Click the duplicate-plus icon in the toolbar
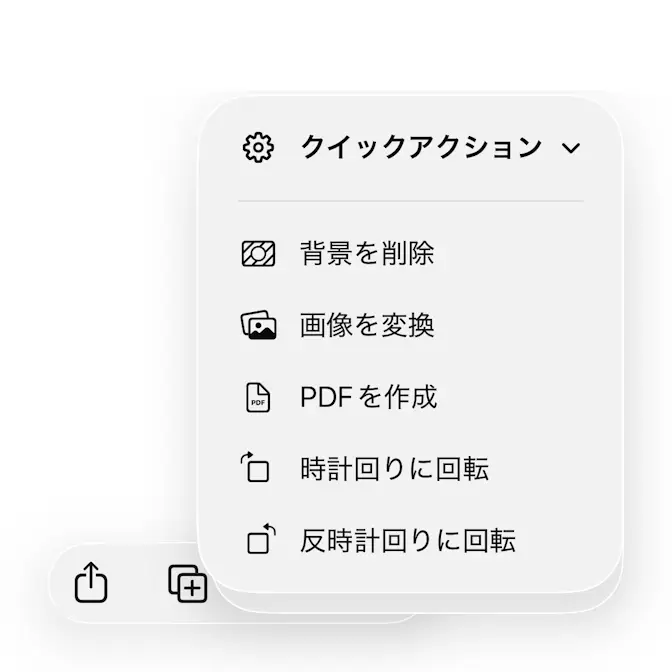This screenshot has height=672, width=672. (187, 582)
